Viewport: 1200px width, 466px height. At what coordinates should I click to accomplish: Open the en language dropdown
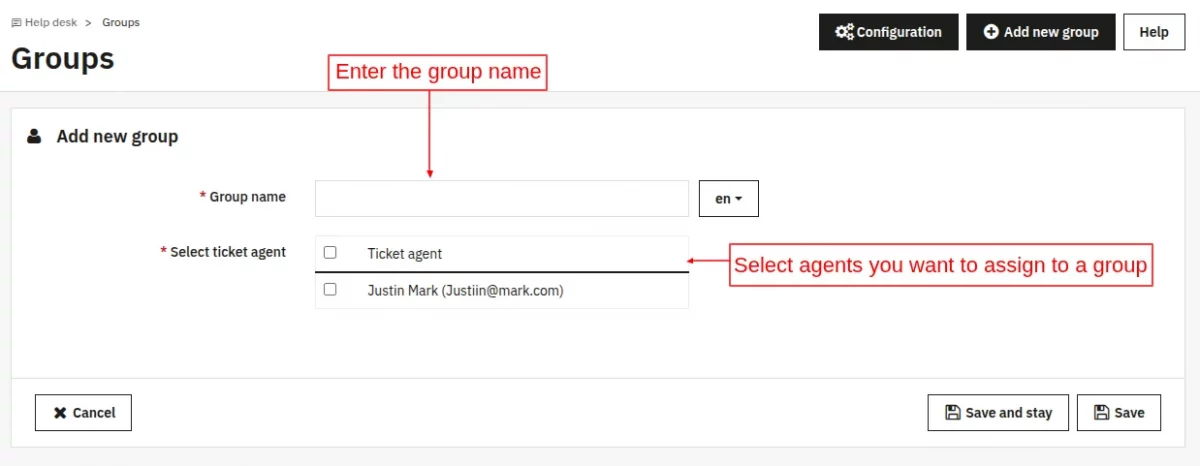tap(728, 198)
